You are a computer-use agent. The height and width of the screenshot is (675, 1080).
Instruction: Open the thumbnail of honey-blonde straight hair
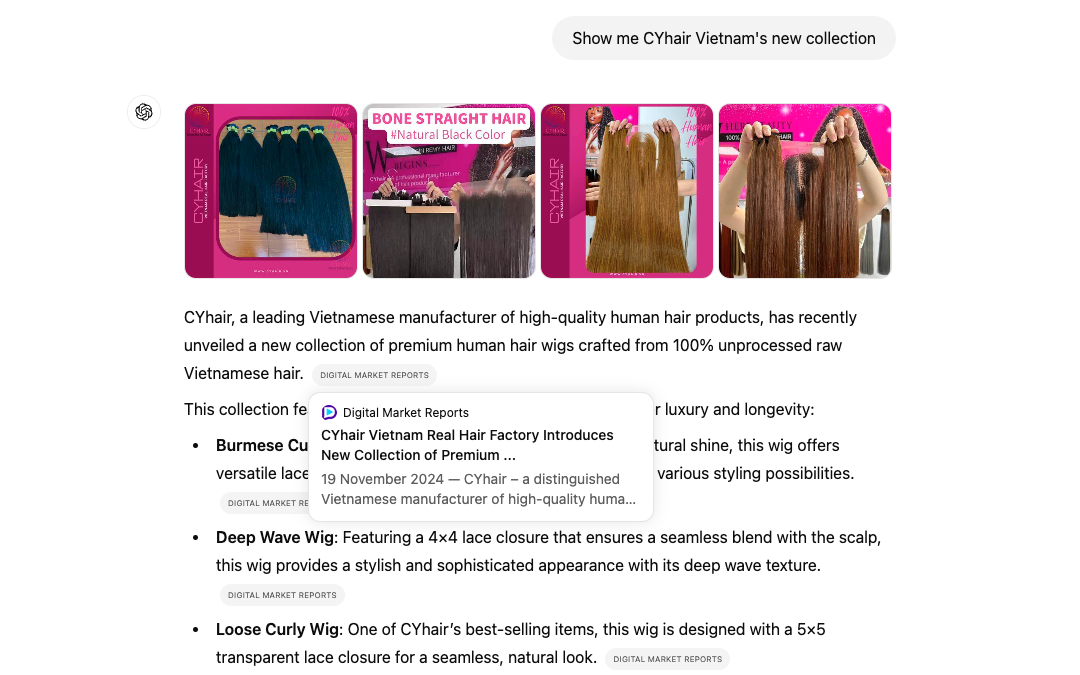[627, 191]
